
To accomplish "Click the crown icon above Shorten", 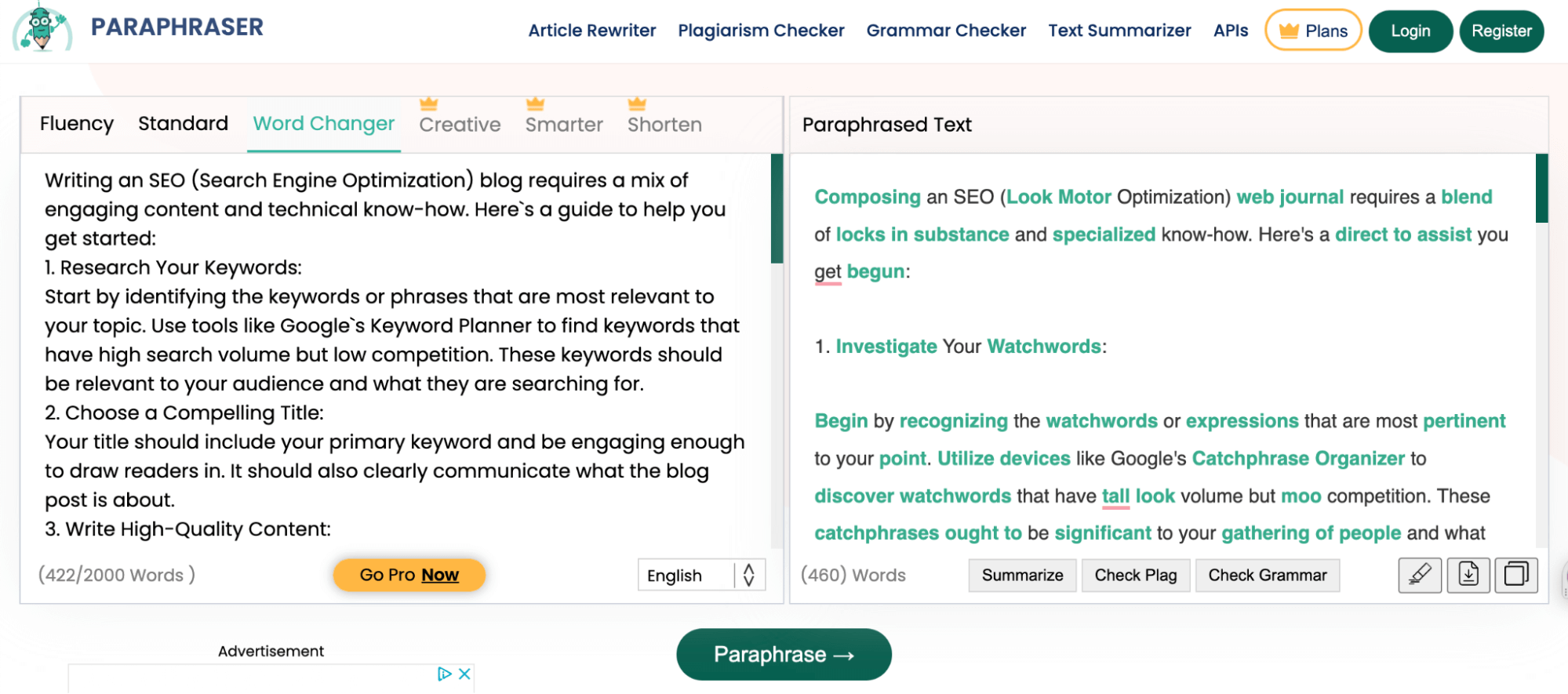I will tap(637, 104).
